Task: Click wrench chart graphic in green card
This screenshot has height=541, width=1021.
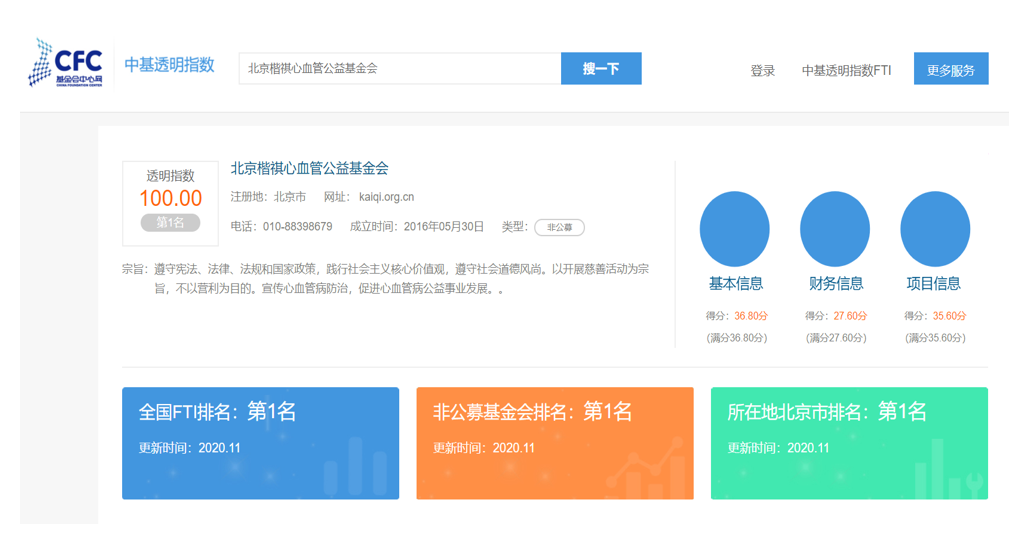Action: [948, 469]
